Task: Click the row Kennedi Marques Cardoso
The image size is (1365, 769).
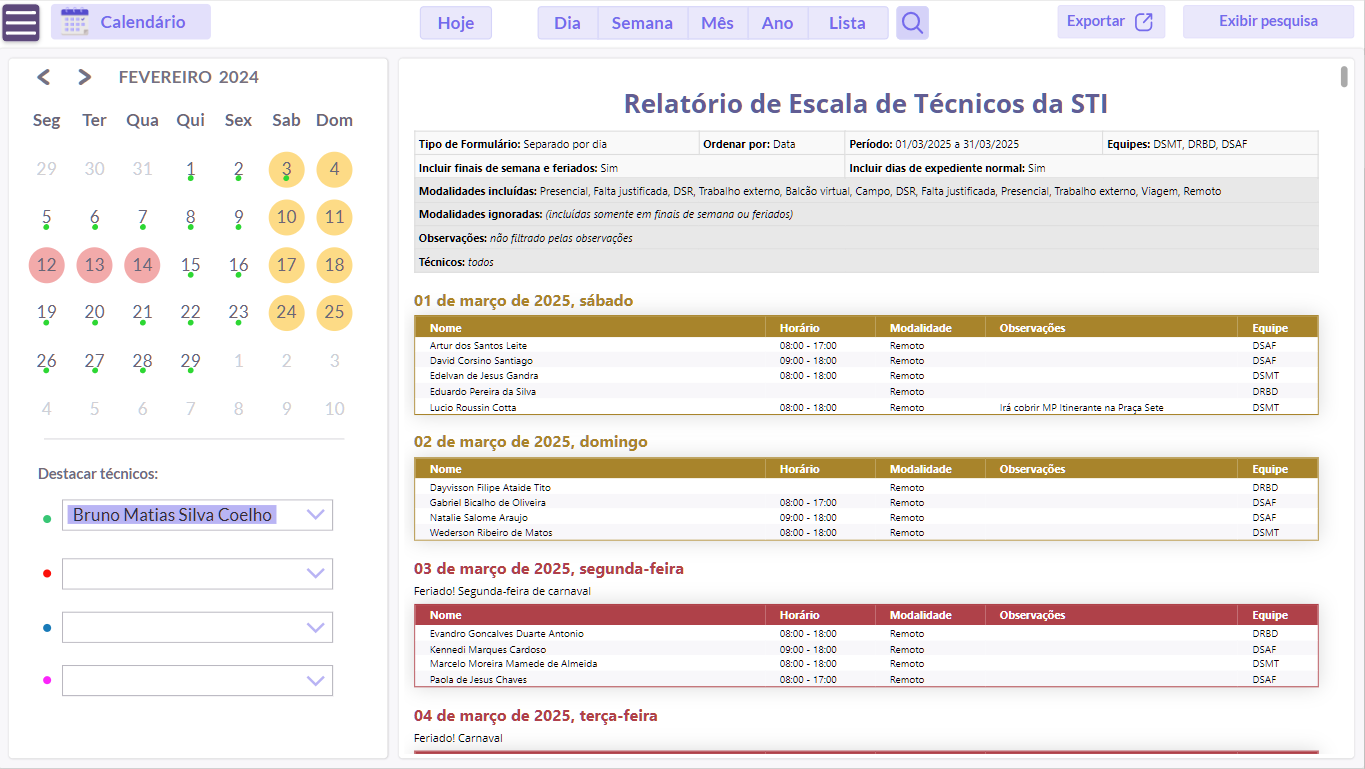Action: click(866, 649)
